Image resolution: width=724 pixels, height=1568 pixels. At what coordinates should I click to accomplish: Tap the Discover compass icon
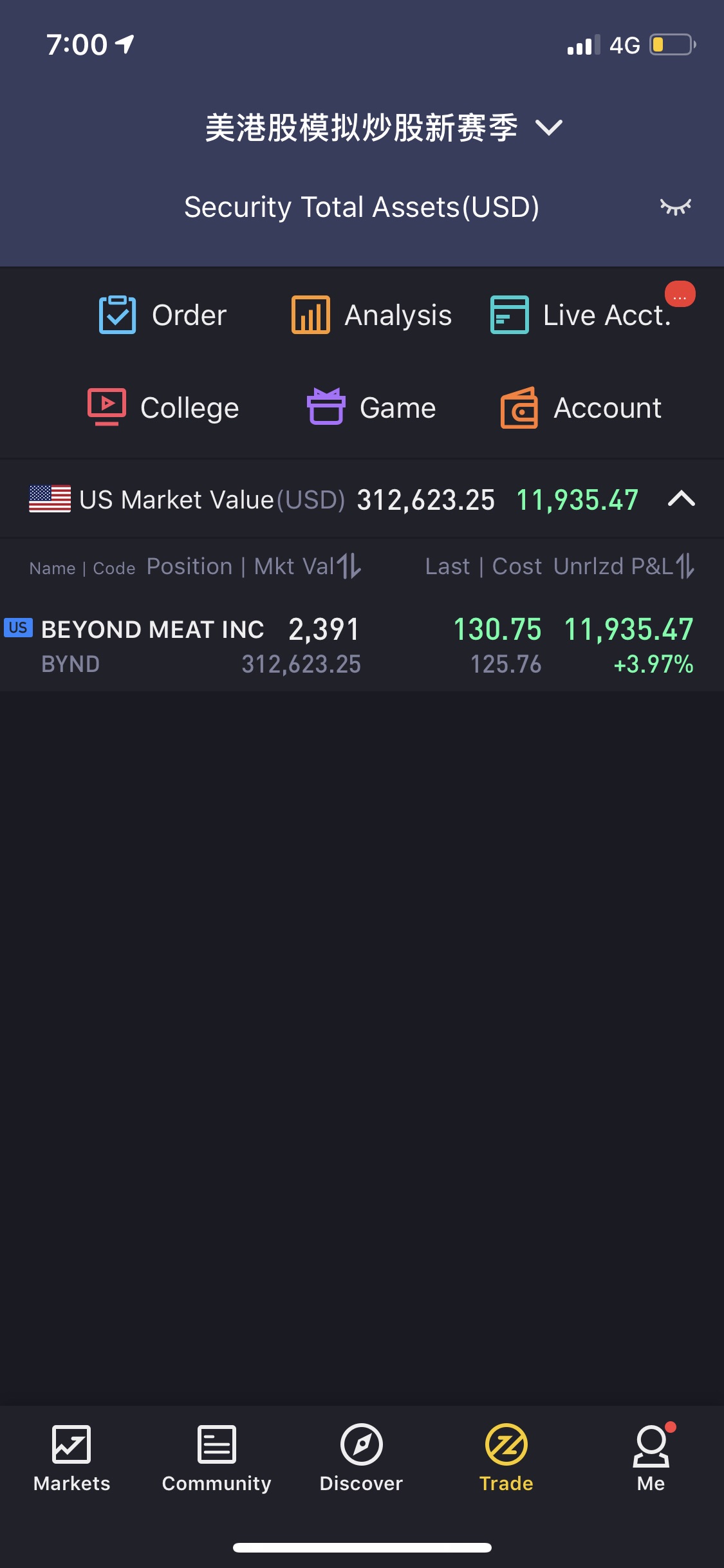pos(362,1444)
